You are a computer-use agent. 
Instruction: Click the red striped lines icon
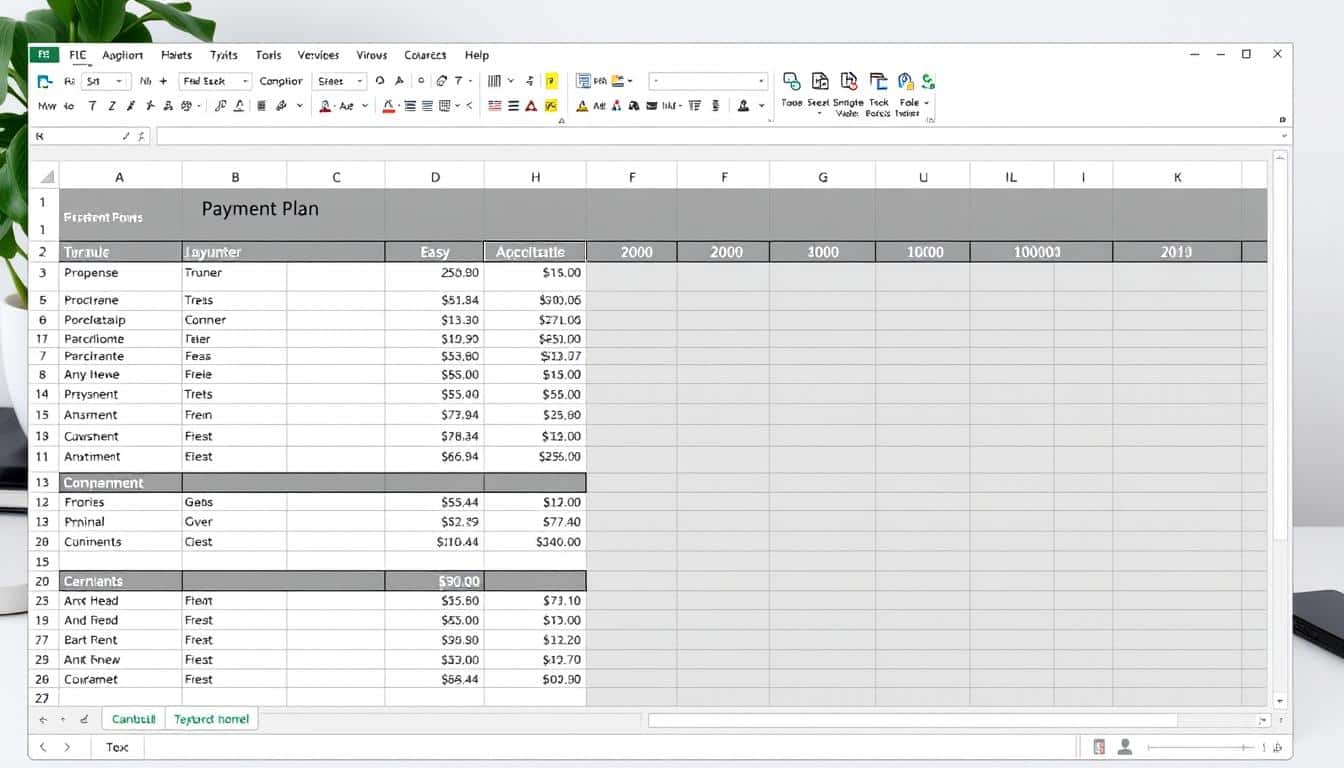click(x=494, y=105)
